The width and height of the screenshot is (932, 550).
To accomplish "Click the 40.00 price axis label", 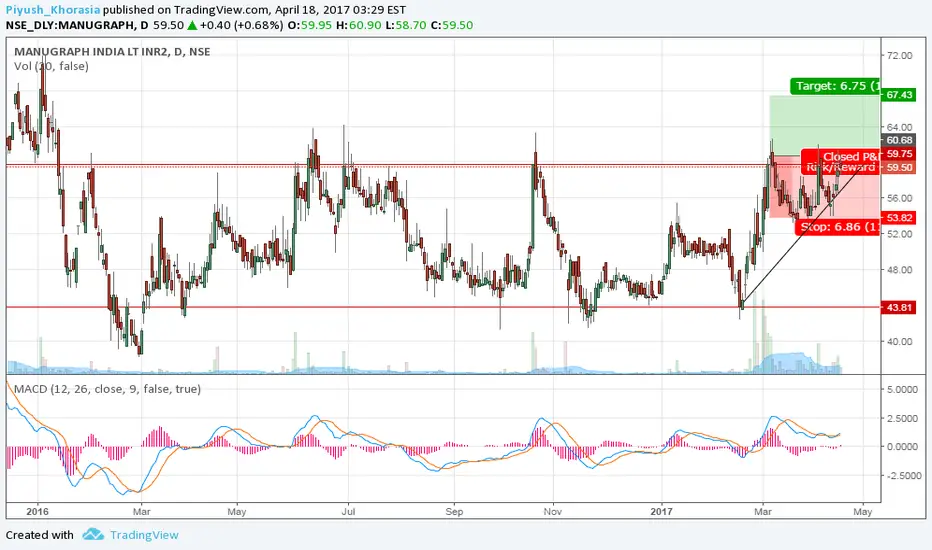I will point(899,341).
